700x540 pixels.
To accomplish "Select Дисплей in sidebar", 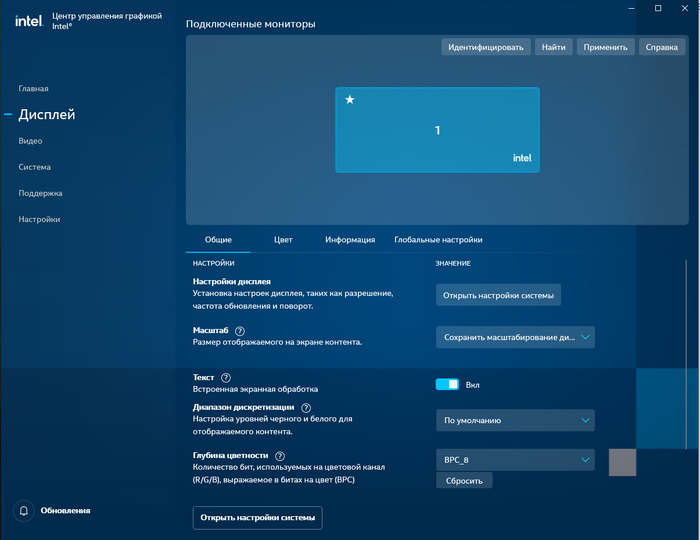I will [x=47, y=115].
